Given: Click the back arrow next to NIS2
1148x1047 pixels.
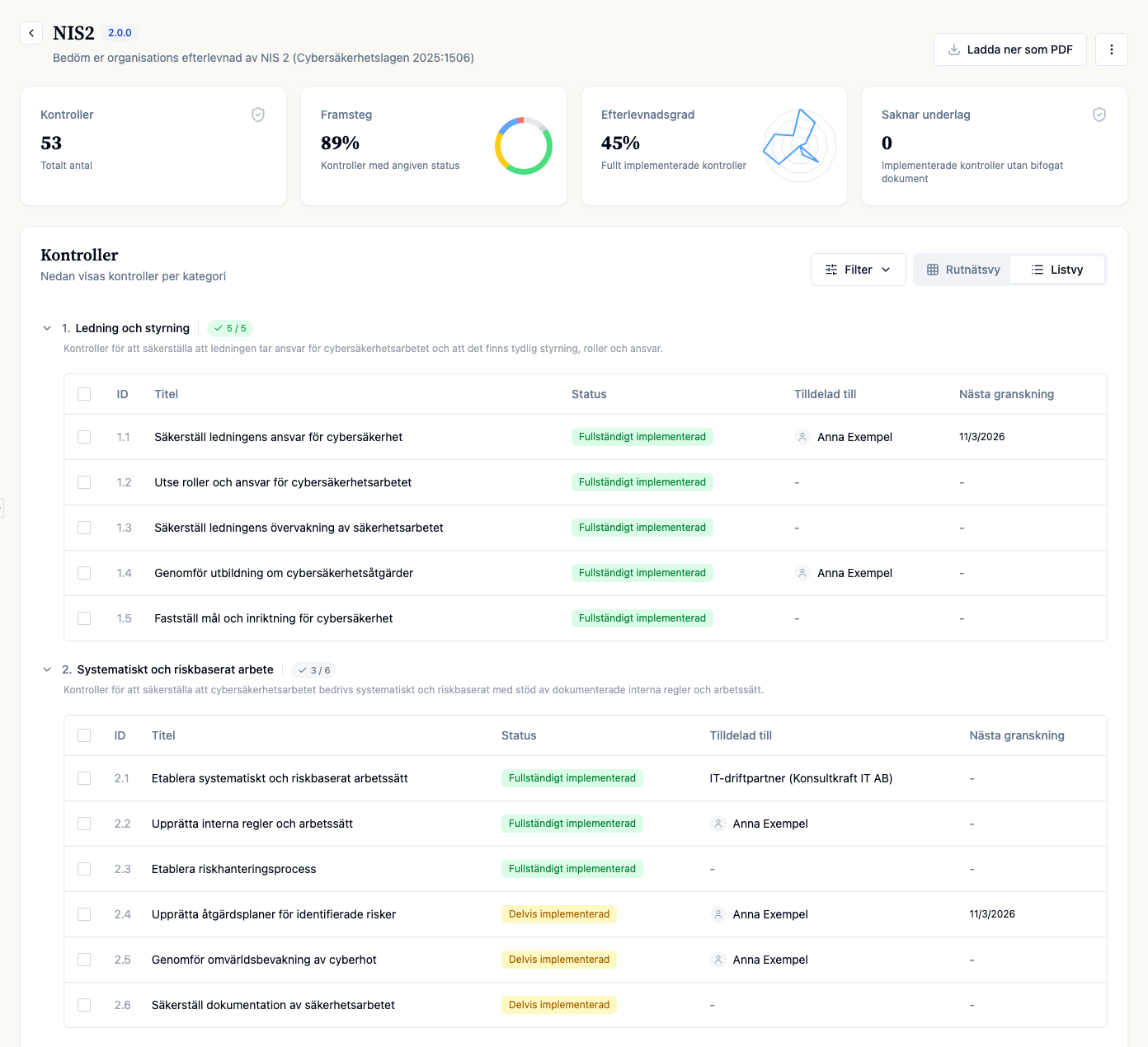Looking at the screenshot, I should [x=31, y=33].
